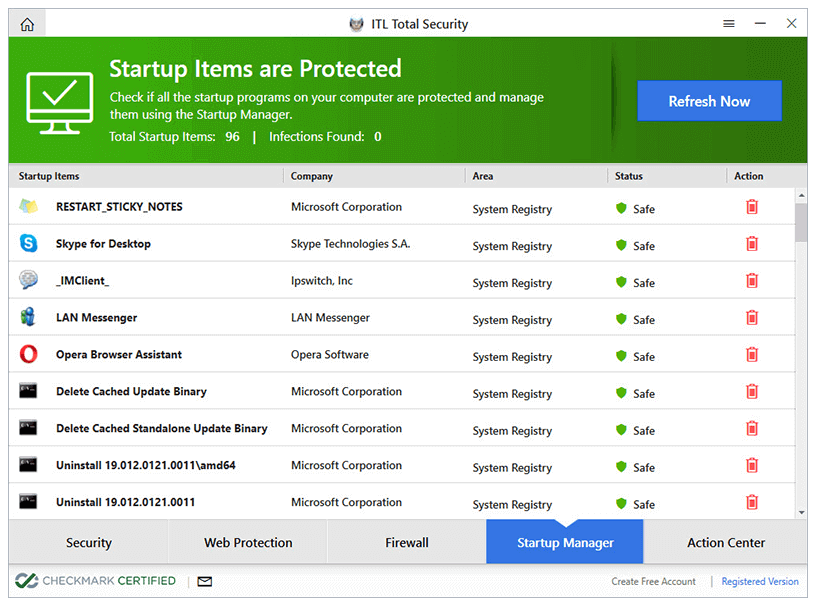Select Skype for Desktop item name
Image resolution: width=816 pixels, height=606 pixels.
point(103,244)
